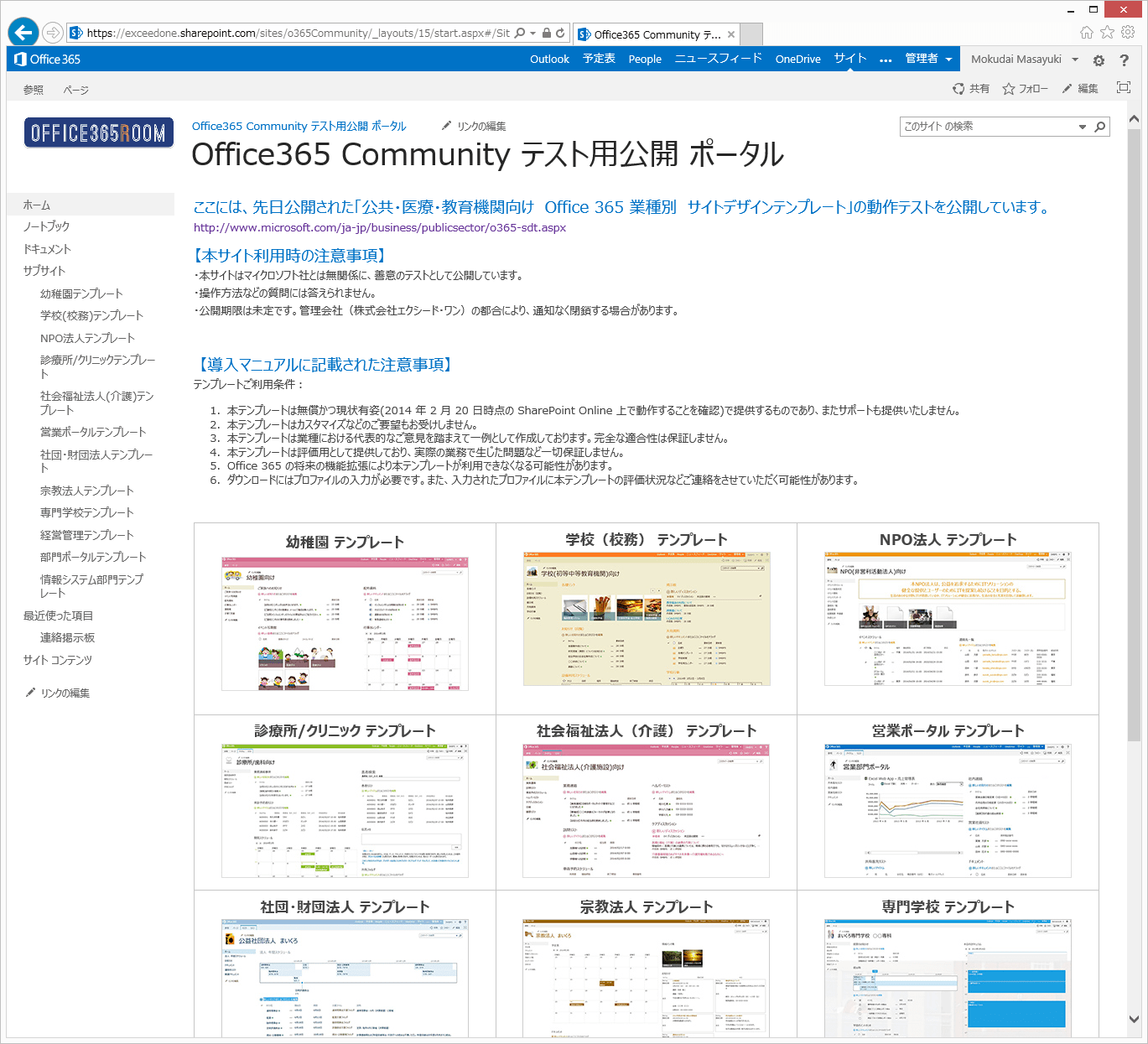Viewport: 1148px width, 1044px height.
Task: Open Outlook from the suite bar
Action: click(x=549, y=60)
